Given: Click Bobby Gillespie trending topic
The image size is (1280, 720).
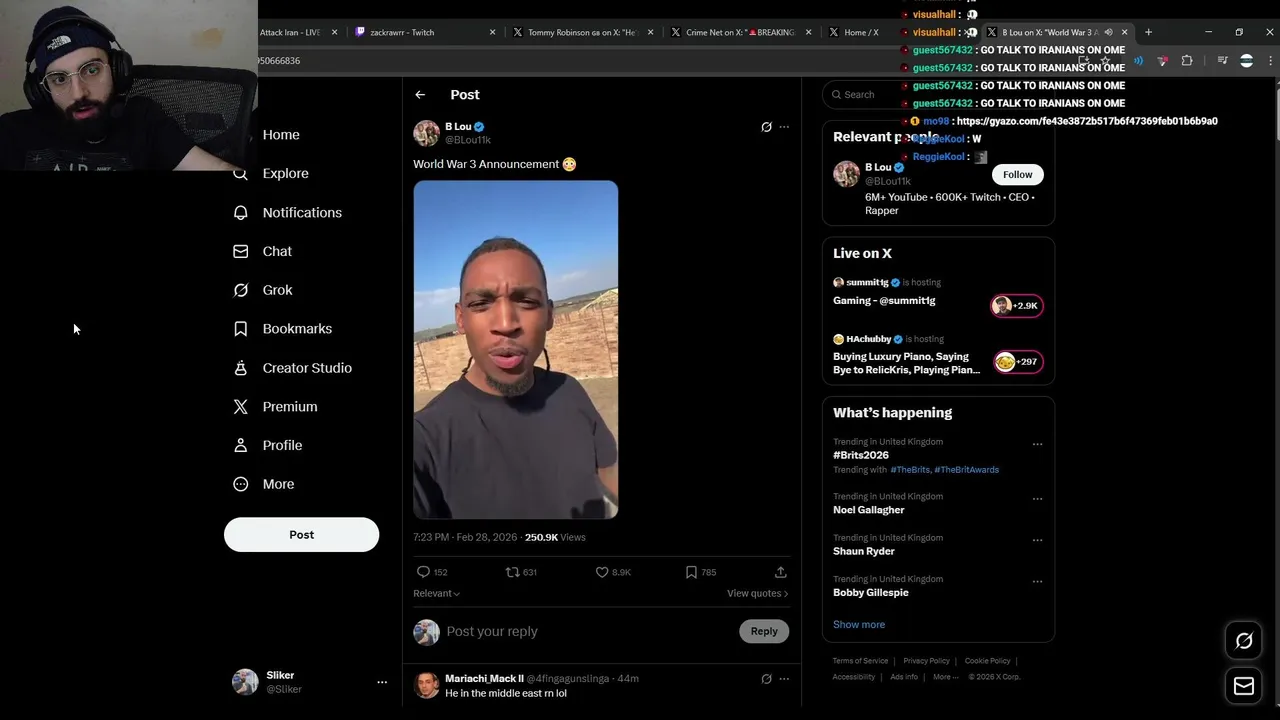Looking at the screenshot, I should point(870,593).
